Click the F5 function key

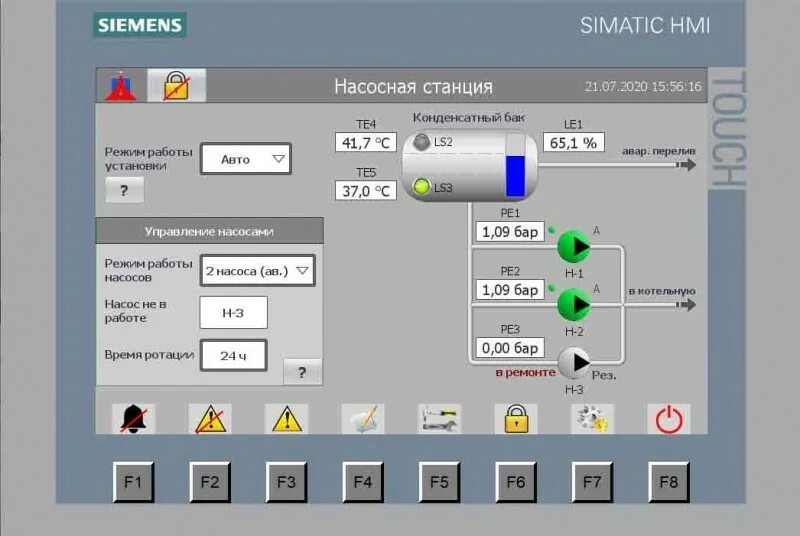pos(439,482)
